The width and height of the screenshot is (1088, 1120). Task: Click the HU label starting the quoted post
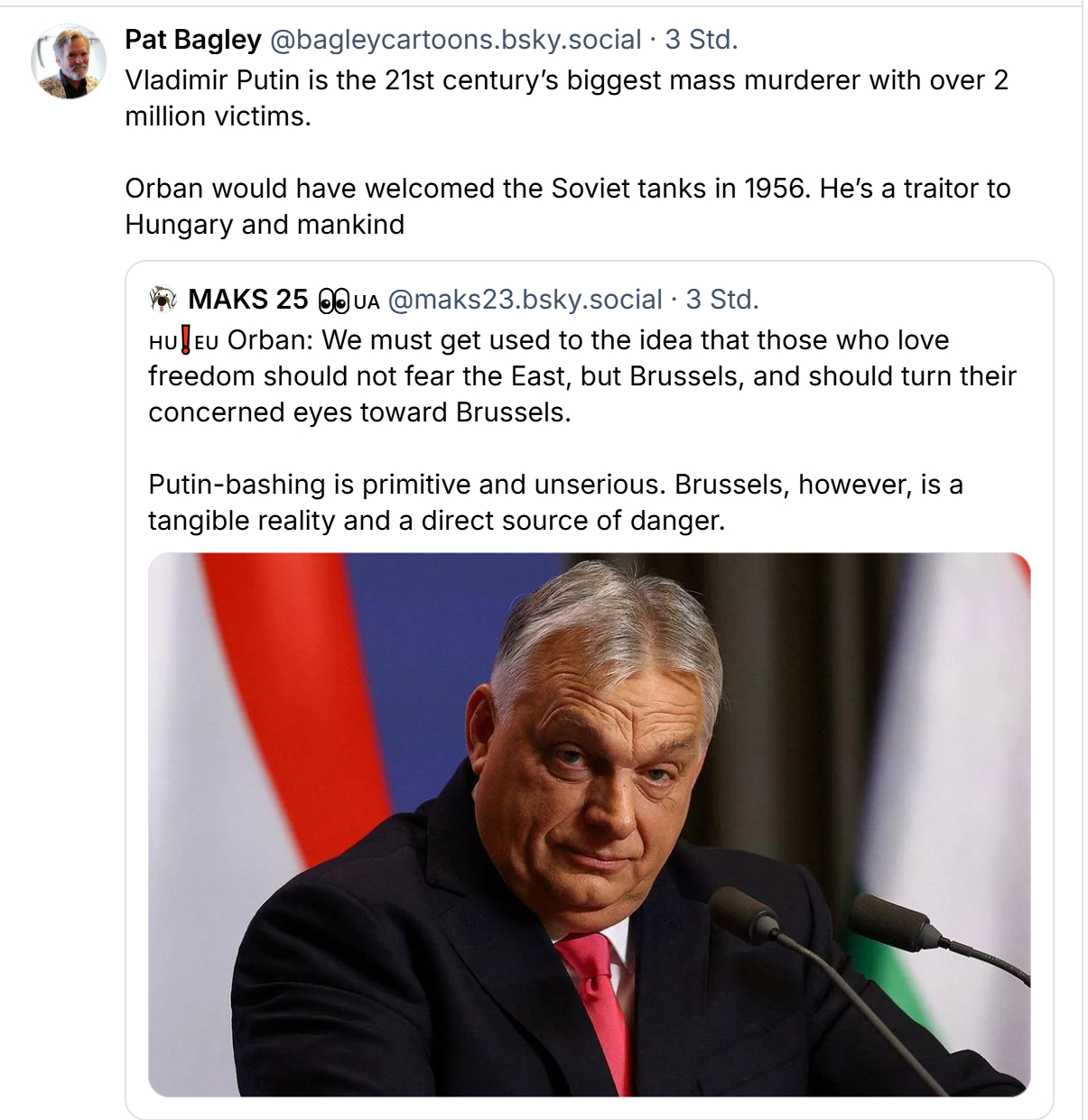click(x=163, y=342)
